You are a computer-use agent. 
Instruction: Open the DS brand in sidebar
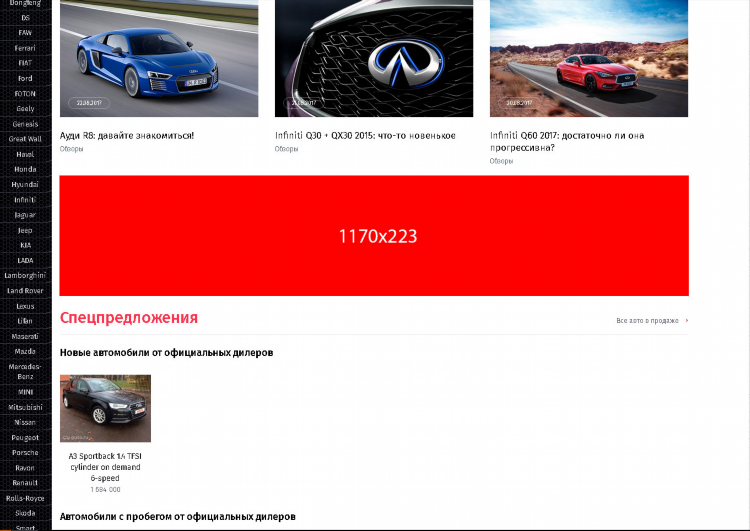(x=25, y=18)
